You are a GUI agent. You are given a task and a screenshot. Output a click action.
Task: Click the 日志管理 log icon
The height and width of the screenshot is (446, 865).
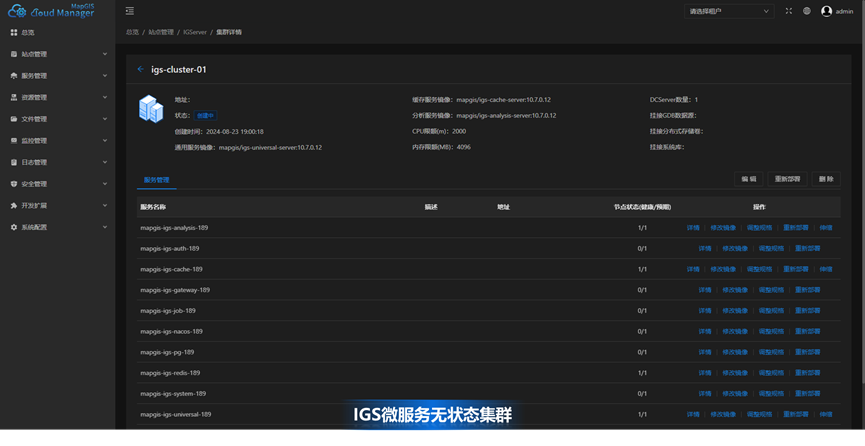14,162
